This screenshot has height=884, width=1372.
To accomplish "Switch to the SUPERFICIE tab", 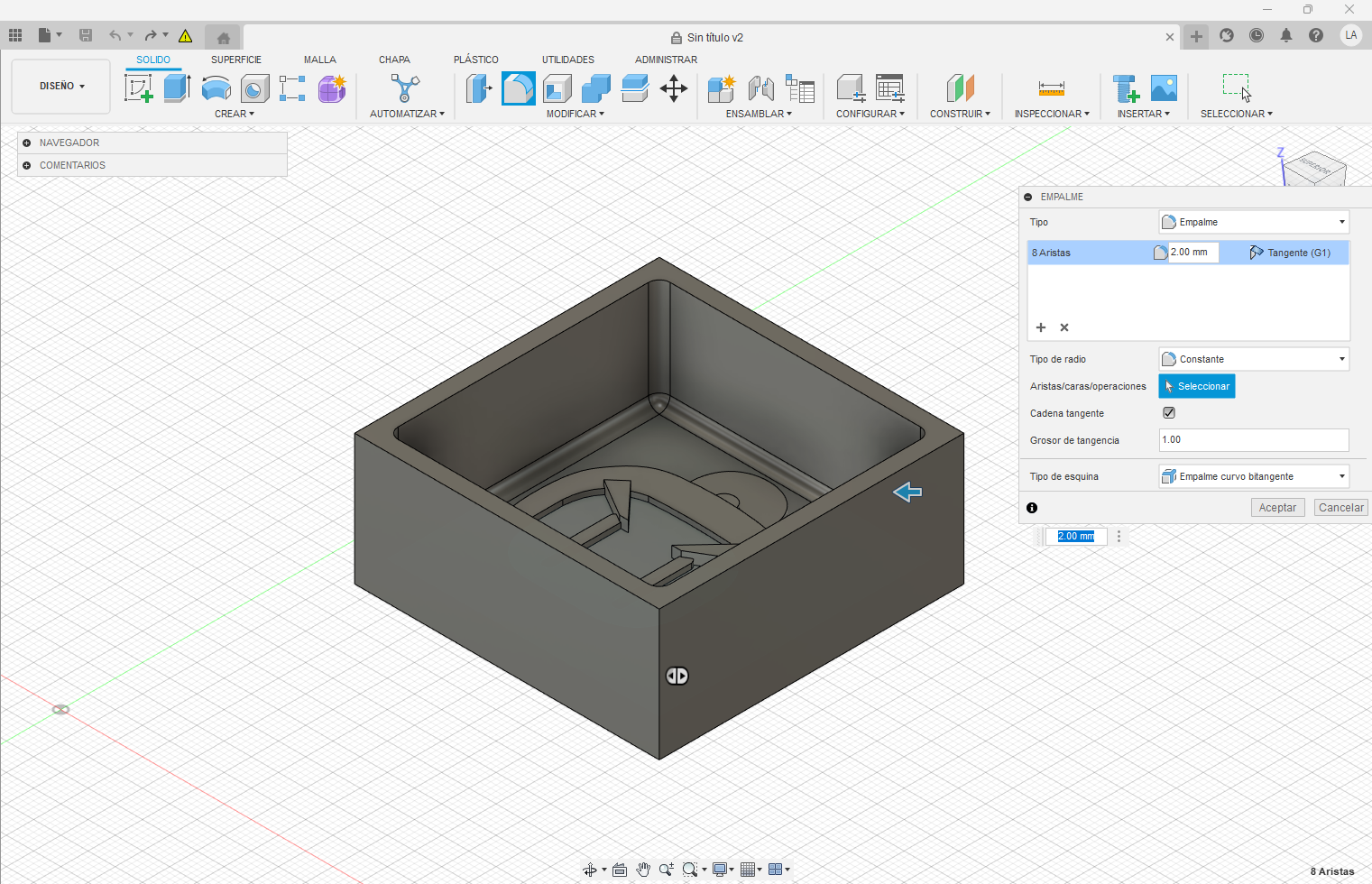I will (x=236, y=60).
